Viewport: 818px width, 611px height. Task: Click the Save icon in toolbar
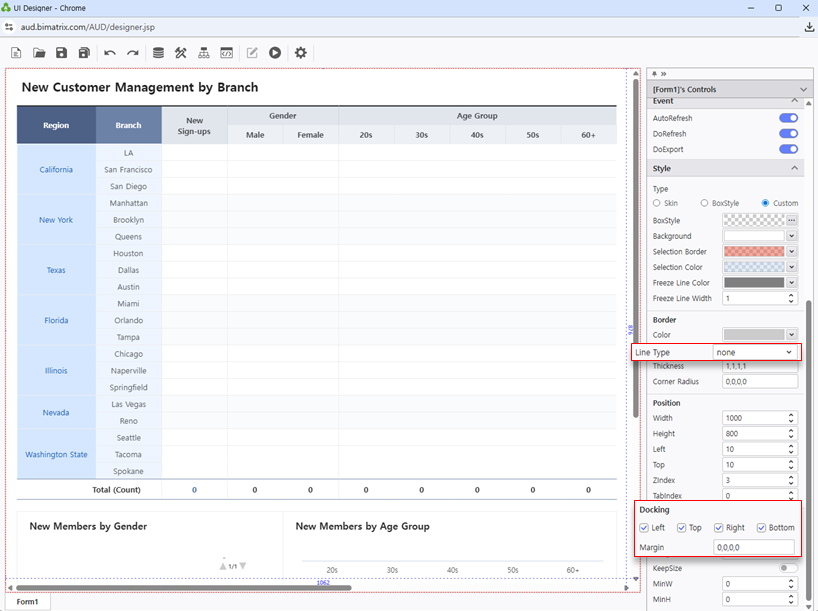[x=61, y=53]
